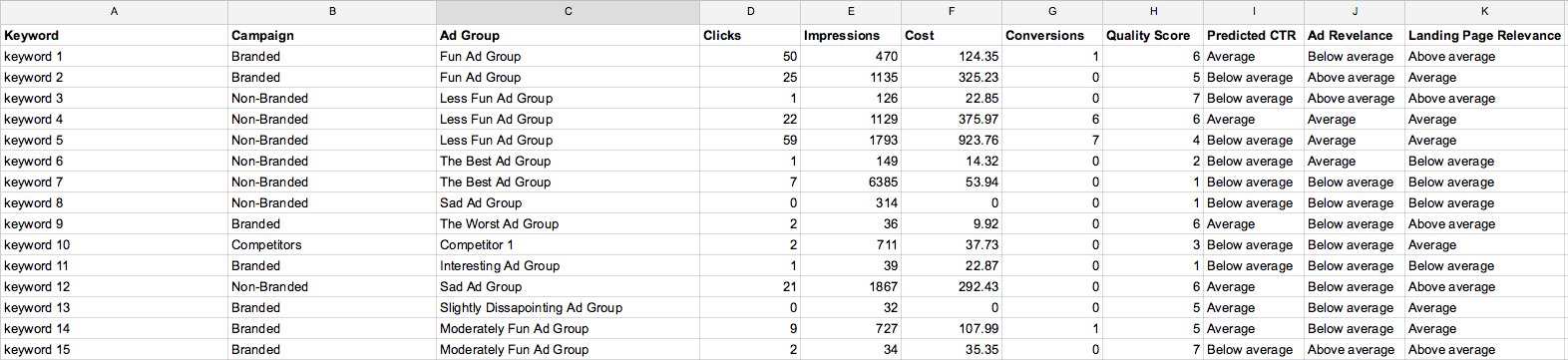The height and width of the screenshot is (360, 1568).
Task: Click the 'Conversions' header cell
Action: [x=1052, y=35]
